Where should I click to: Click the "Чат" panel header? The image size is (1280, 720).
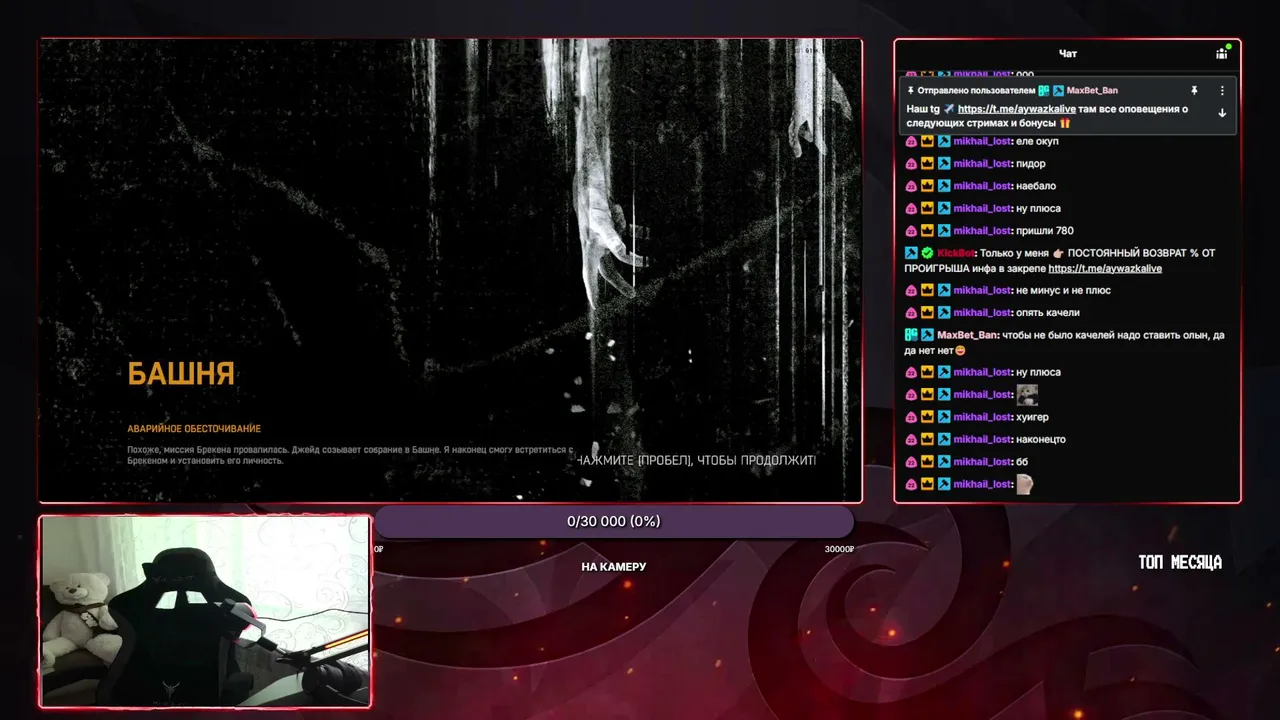pyautogui.click(x=1068, y=54)
